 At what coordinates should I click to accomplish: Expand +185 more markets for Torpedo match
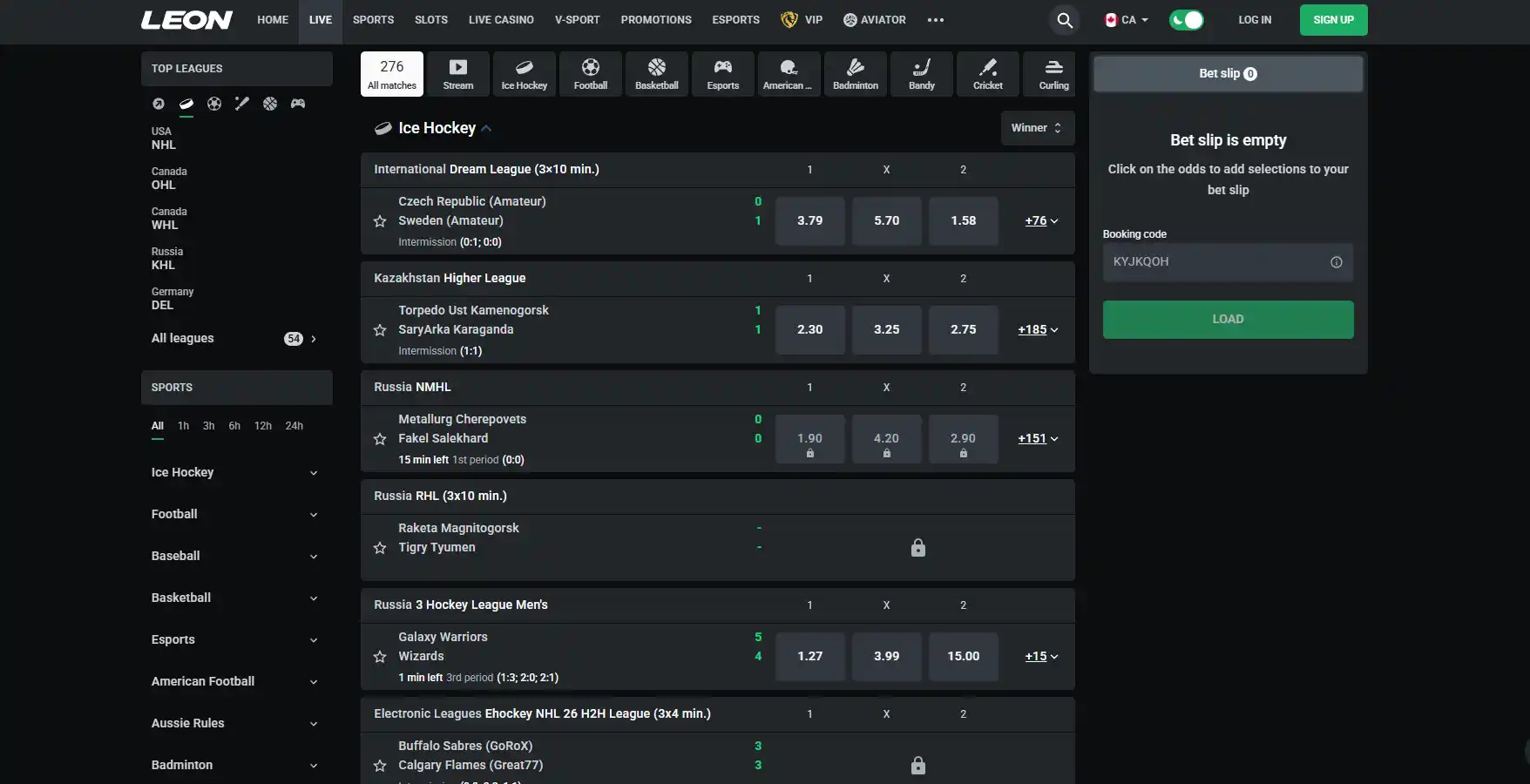coord(1038,330)
